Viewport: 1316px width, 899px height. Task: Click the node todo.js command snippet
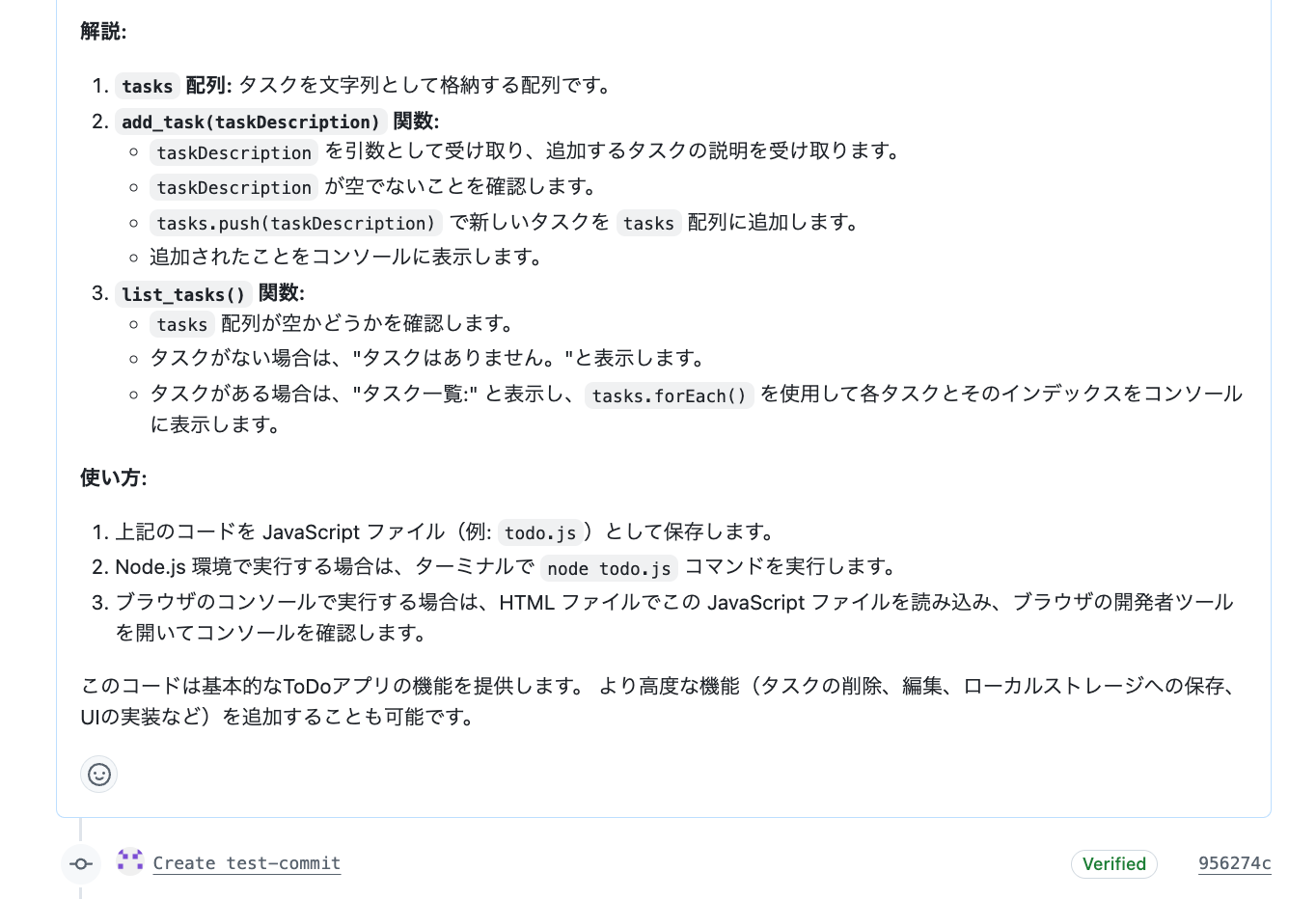609,568
